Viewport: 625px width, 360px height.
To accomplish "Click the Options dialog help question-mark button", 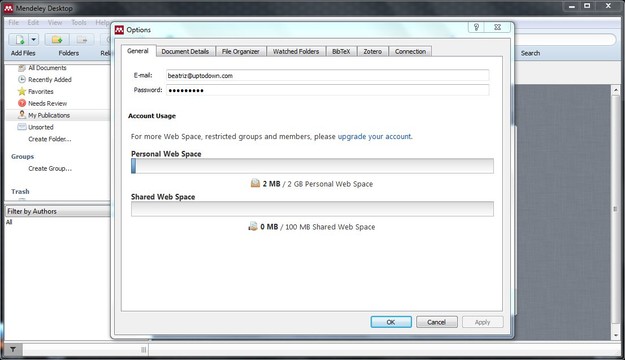I will click(476, 27).
